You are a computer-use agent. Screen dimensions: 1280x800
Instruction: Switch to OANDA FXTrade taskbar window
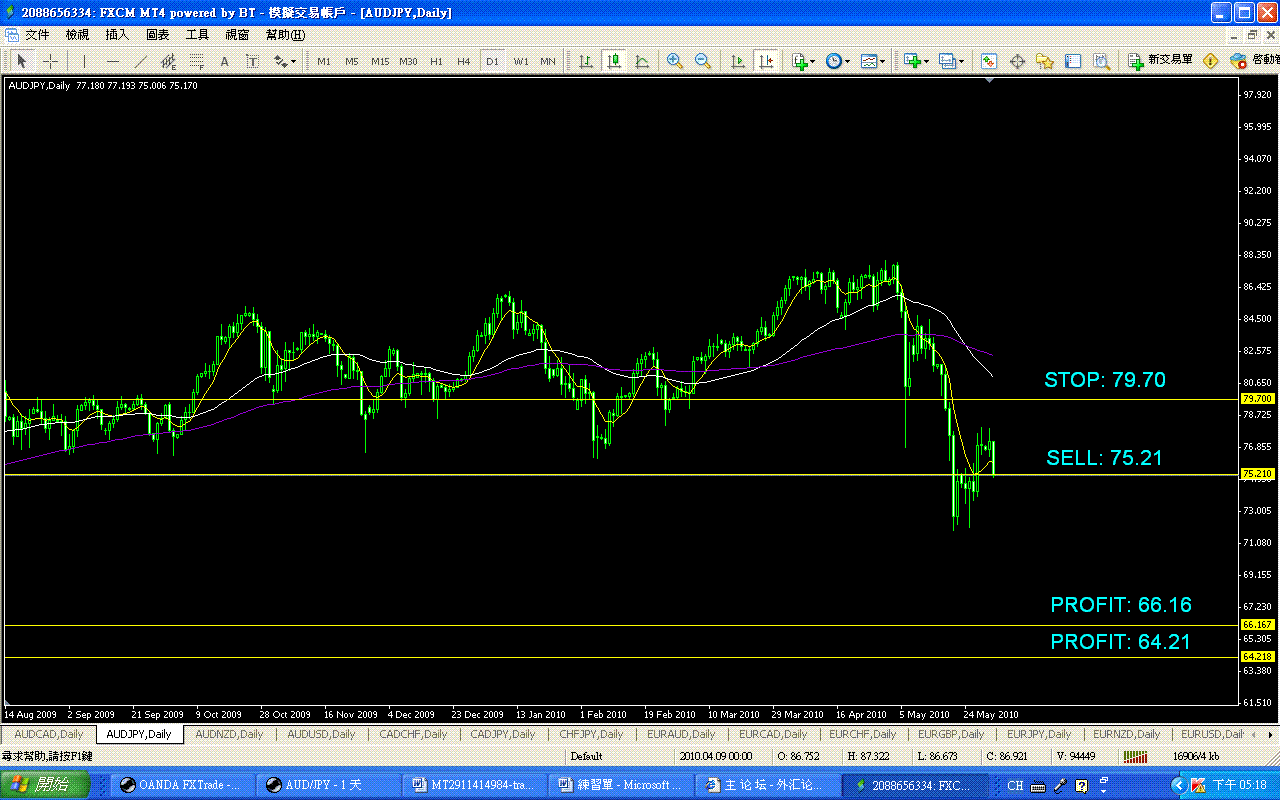tap(182, 785)
